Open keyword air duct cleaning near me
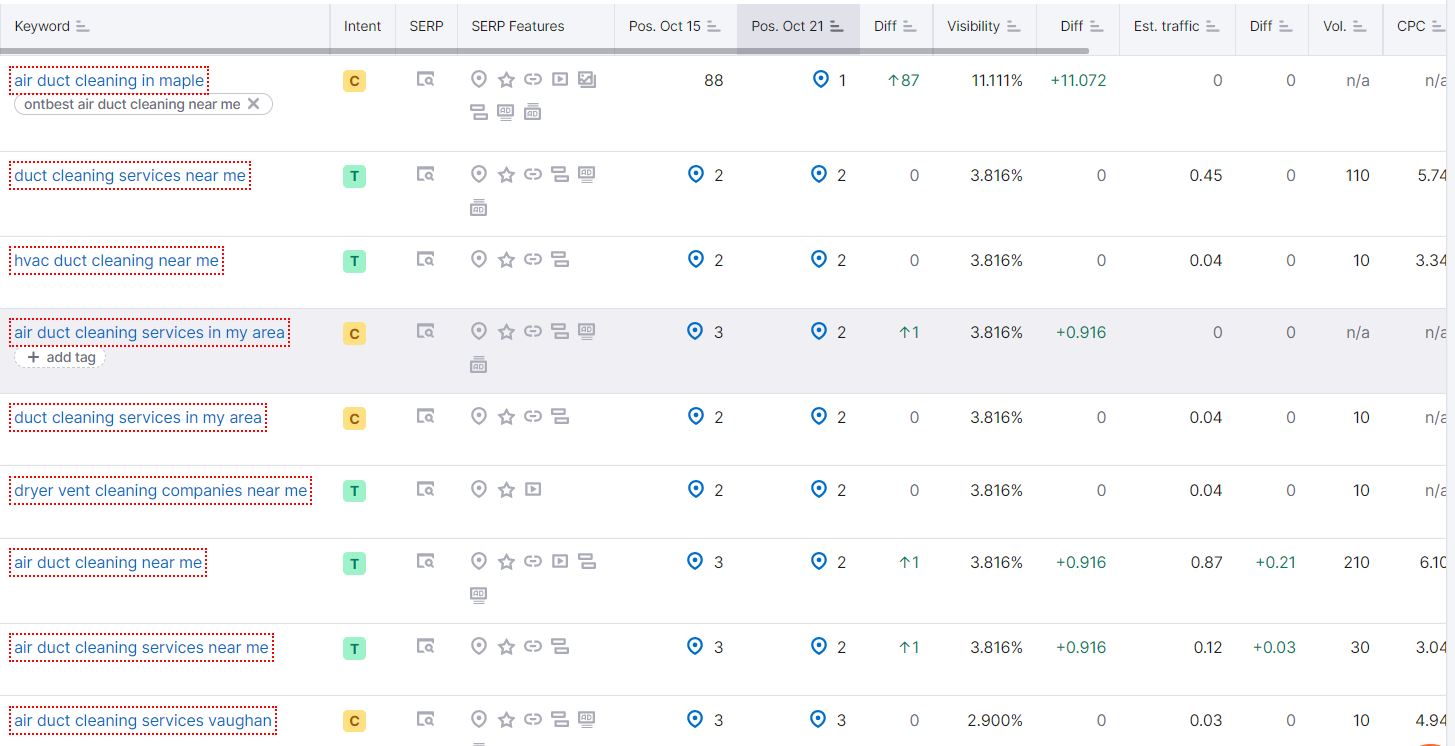Image resolution: width=1455 pixels, height=746 pixels. [x=108, y=563]
